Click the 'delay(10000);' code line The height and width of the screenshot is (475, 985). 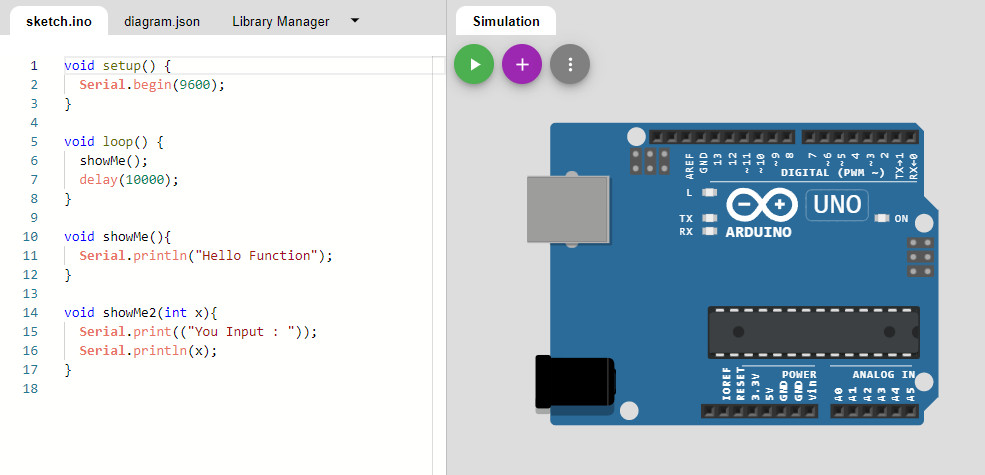tap(129, 180)
